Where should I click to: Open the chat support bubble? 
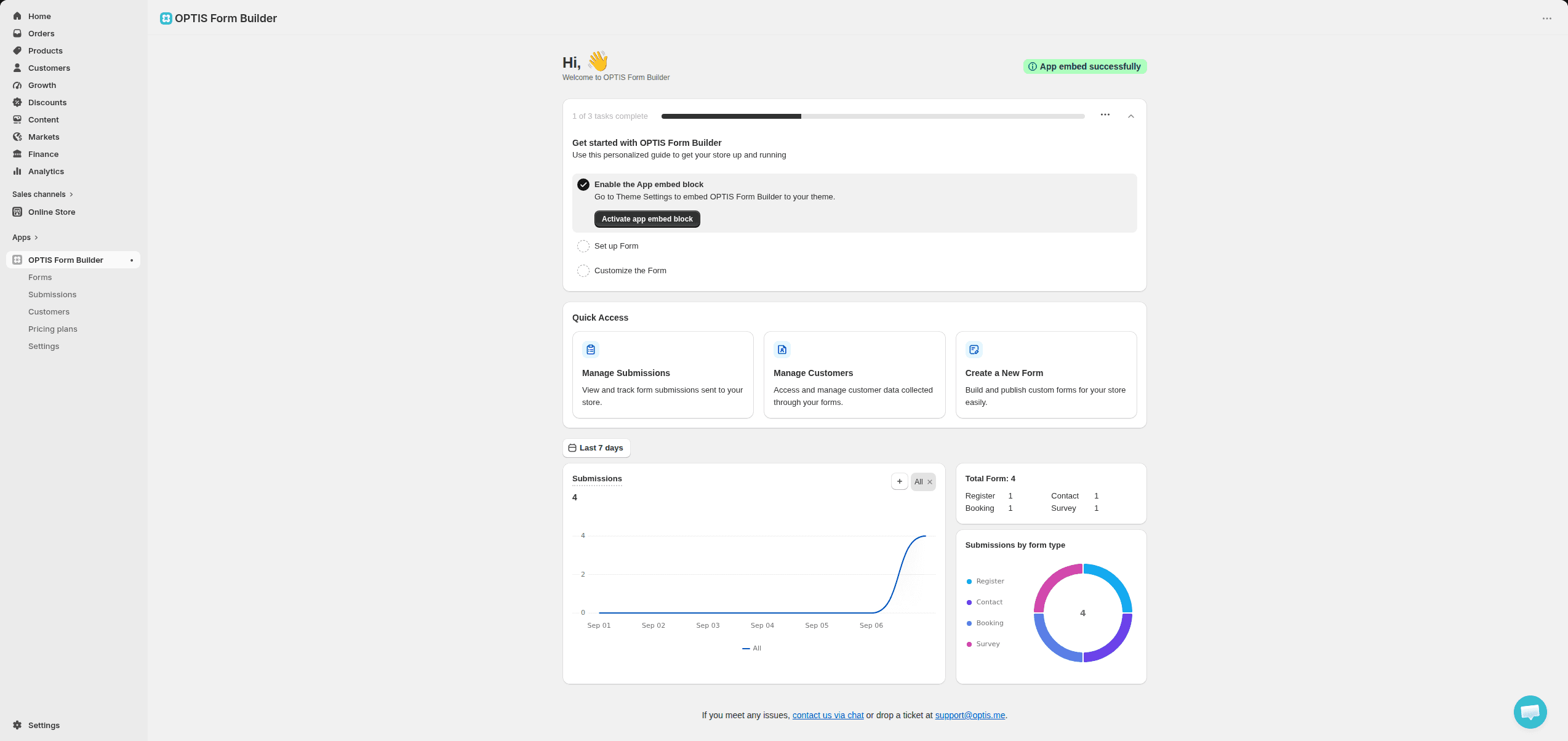[x=1530, y=712]
